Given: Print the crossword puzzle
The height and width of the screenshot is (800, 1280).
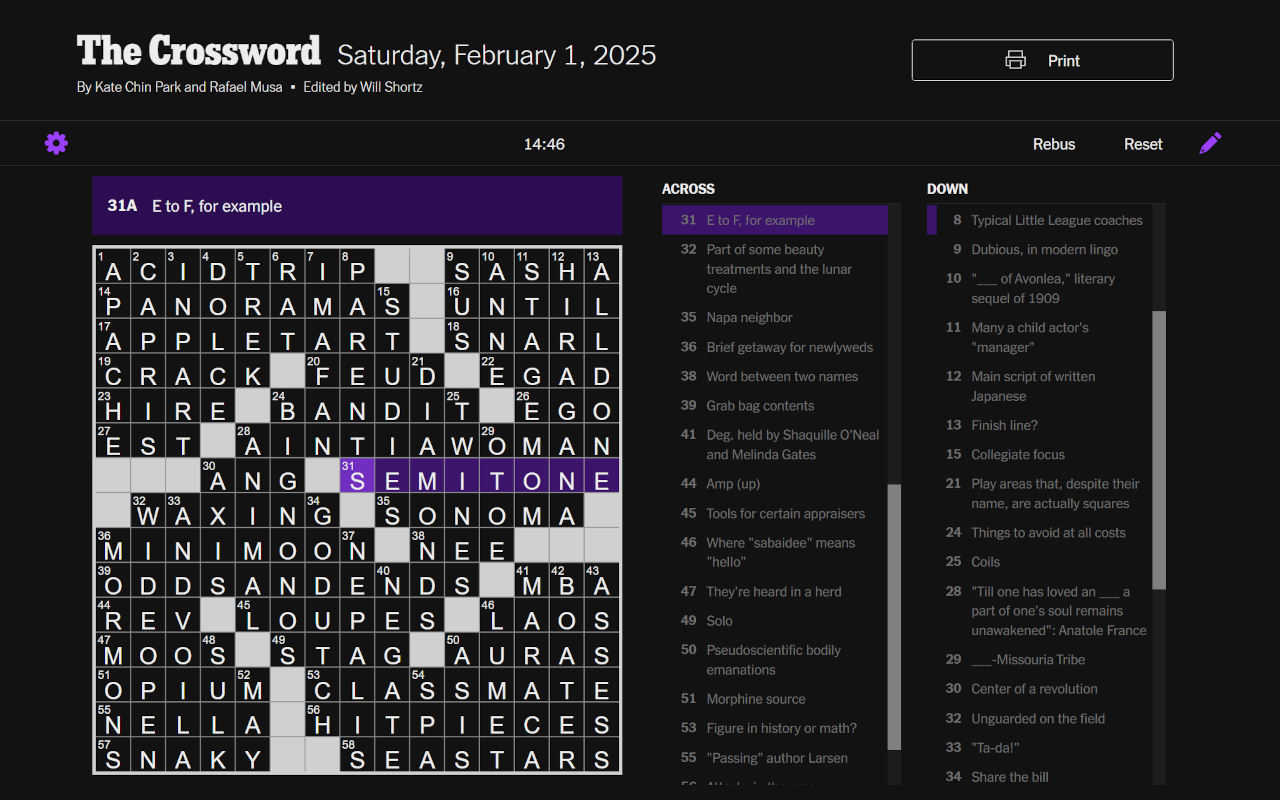Looking at the screenshot, I should pos(1042,60).
